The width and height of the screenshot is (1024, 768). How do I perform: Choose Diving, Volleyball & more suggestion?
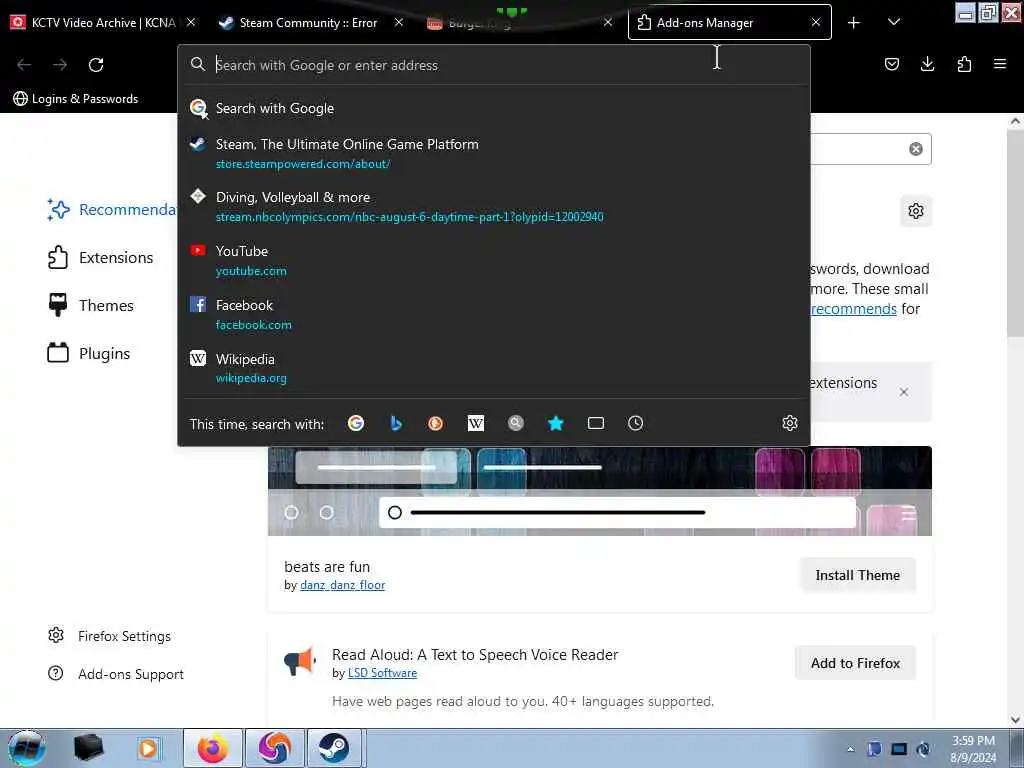[494, 206]
